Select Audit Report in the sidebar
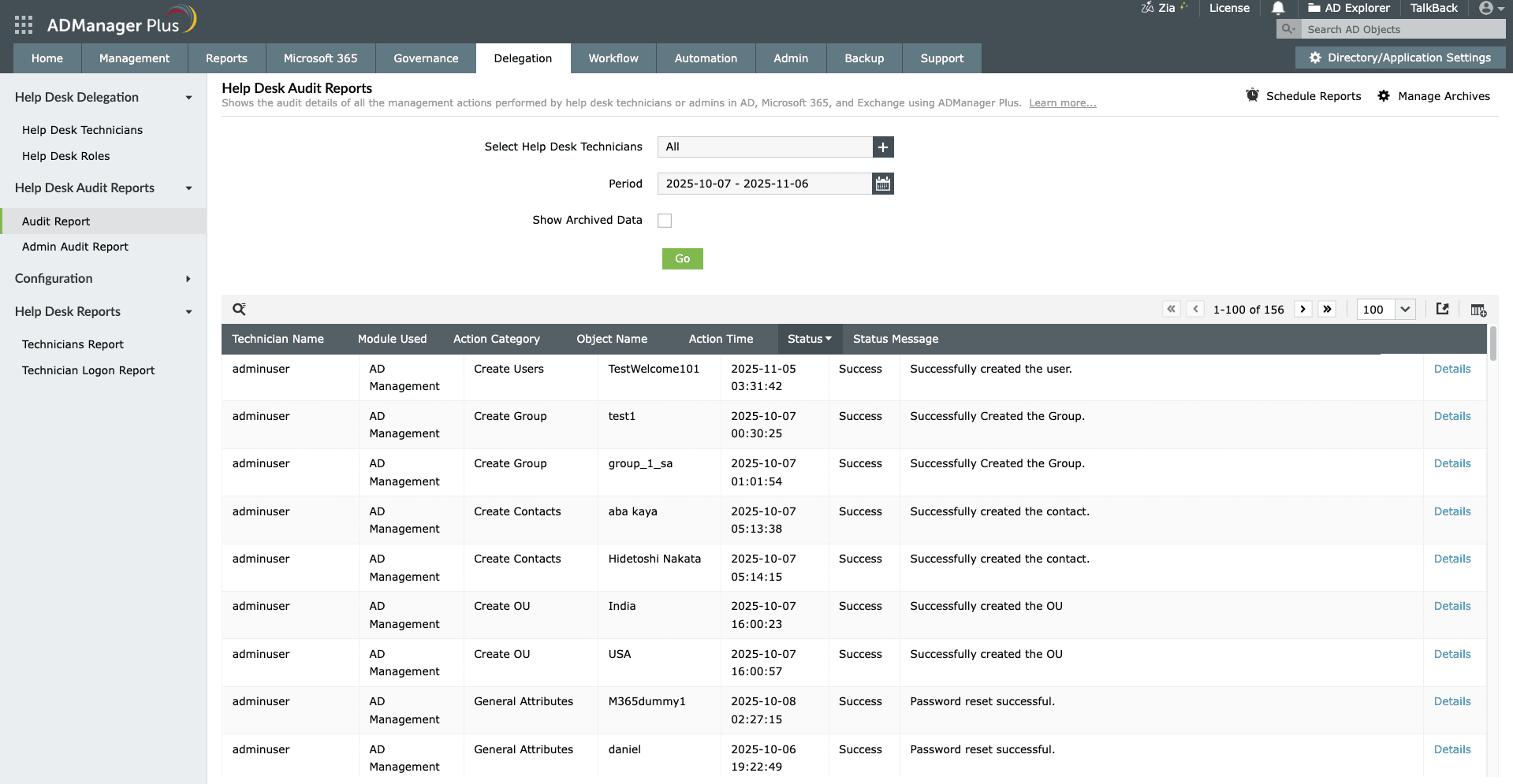1513x784 pixels. pos(103,221)
